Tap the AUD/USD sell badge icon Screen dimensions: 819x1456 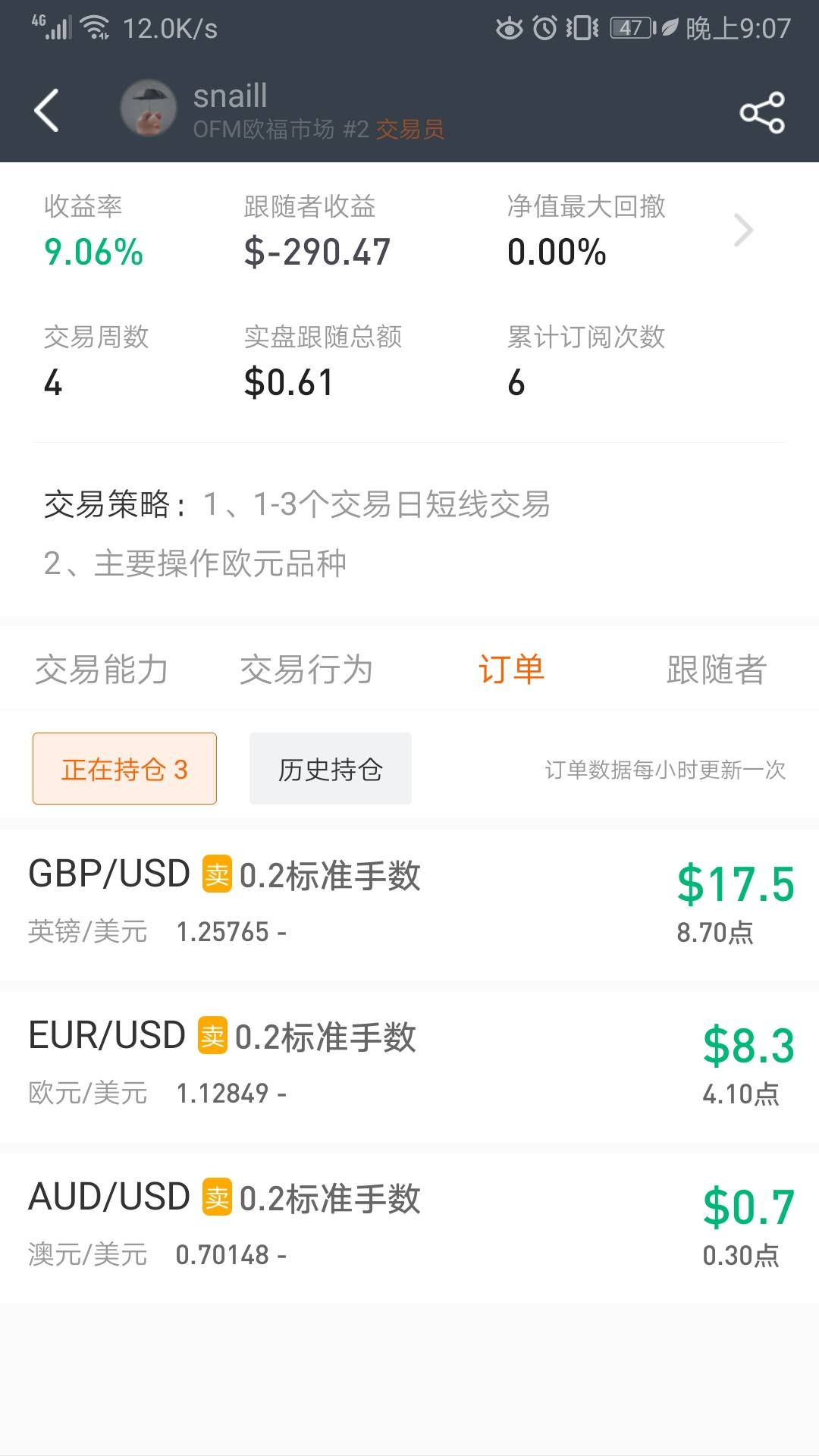217,1197
